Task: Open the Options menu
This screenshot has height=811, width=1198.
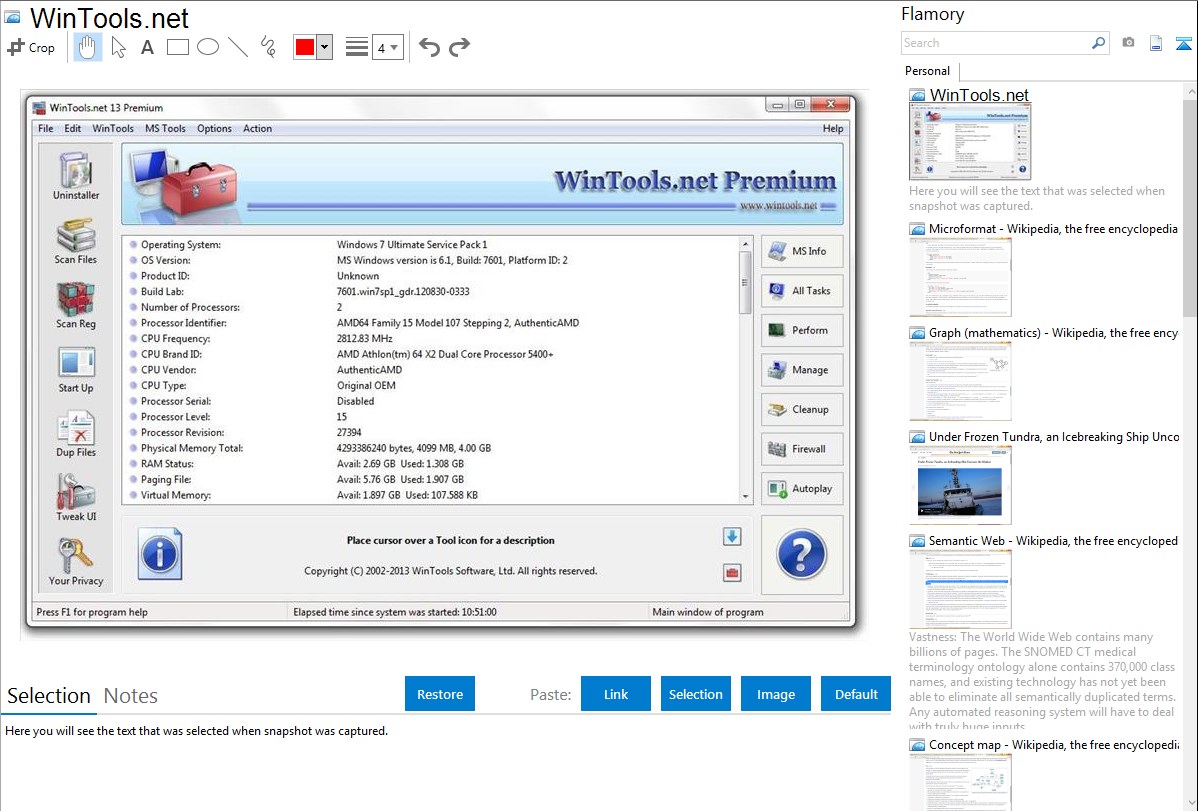Action: [x=214, y=128]
